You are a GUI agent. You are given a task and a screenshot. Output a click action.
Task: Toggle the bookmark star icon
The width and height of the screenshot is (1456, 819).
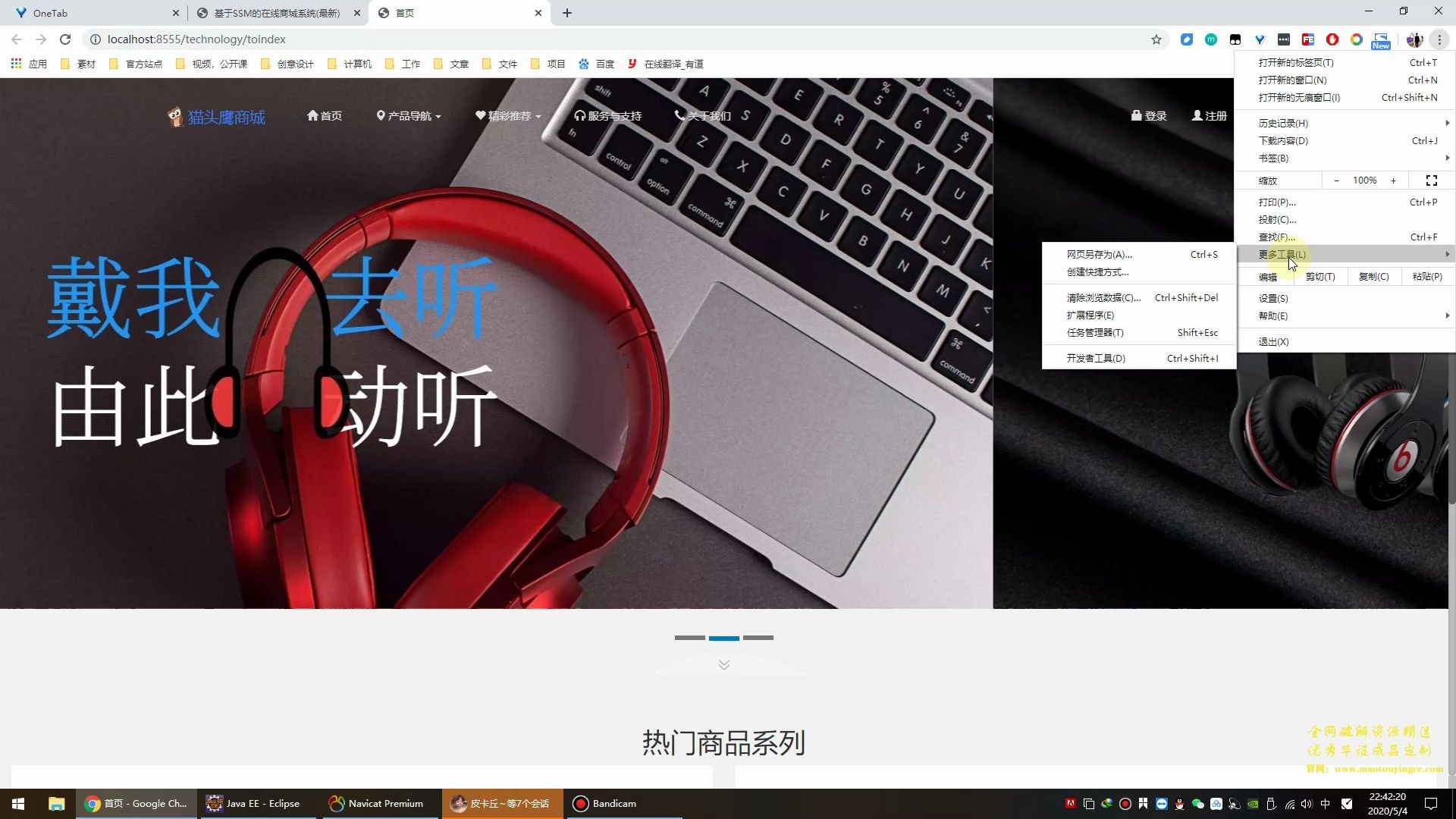point(1157,39)
